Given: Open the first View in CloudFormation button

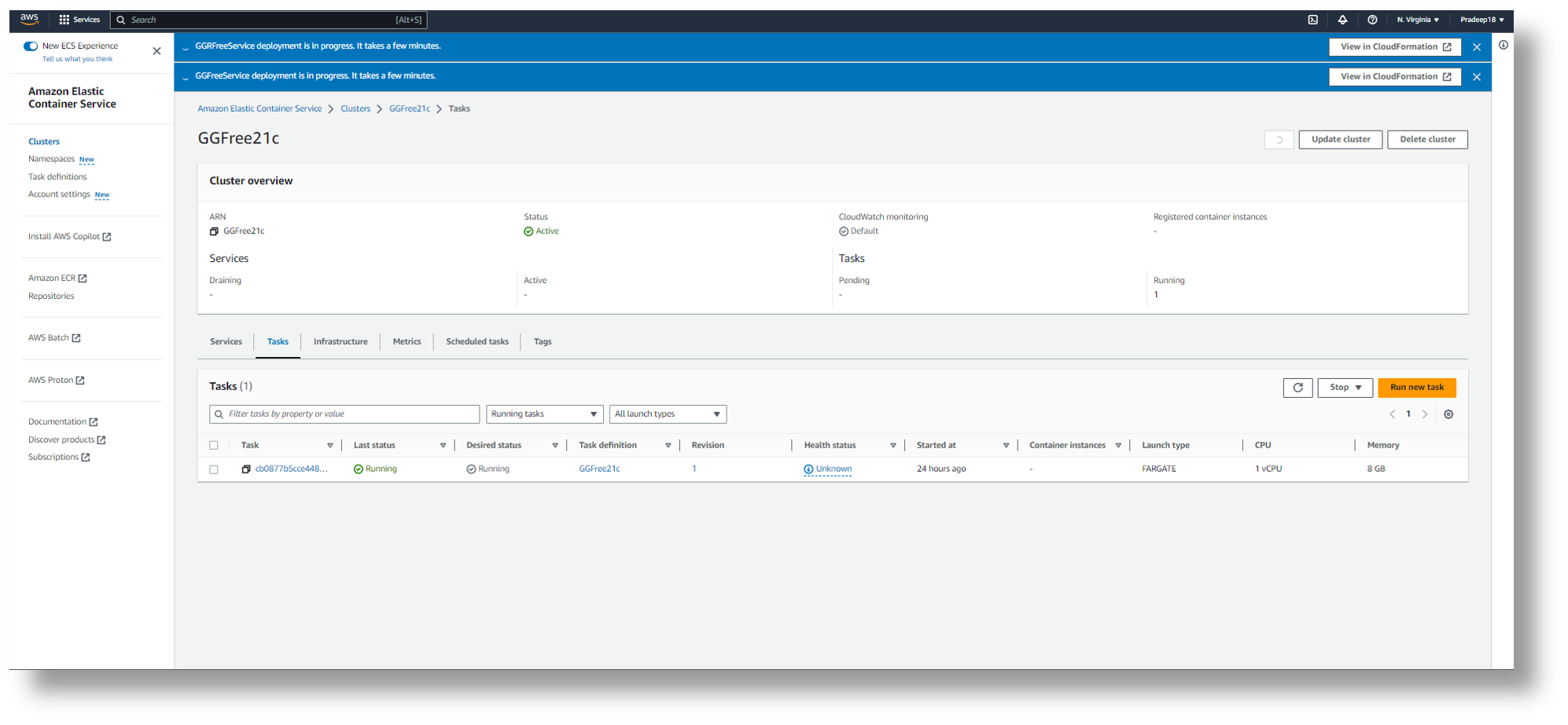Looking at the screenshot, I should click(1395, 47).
